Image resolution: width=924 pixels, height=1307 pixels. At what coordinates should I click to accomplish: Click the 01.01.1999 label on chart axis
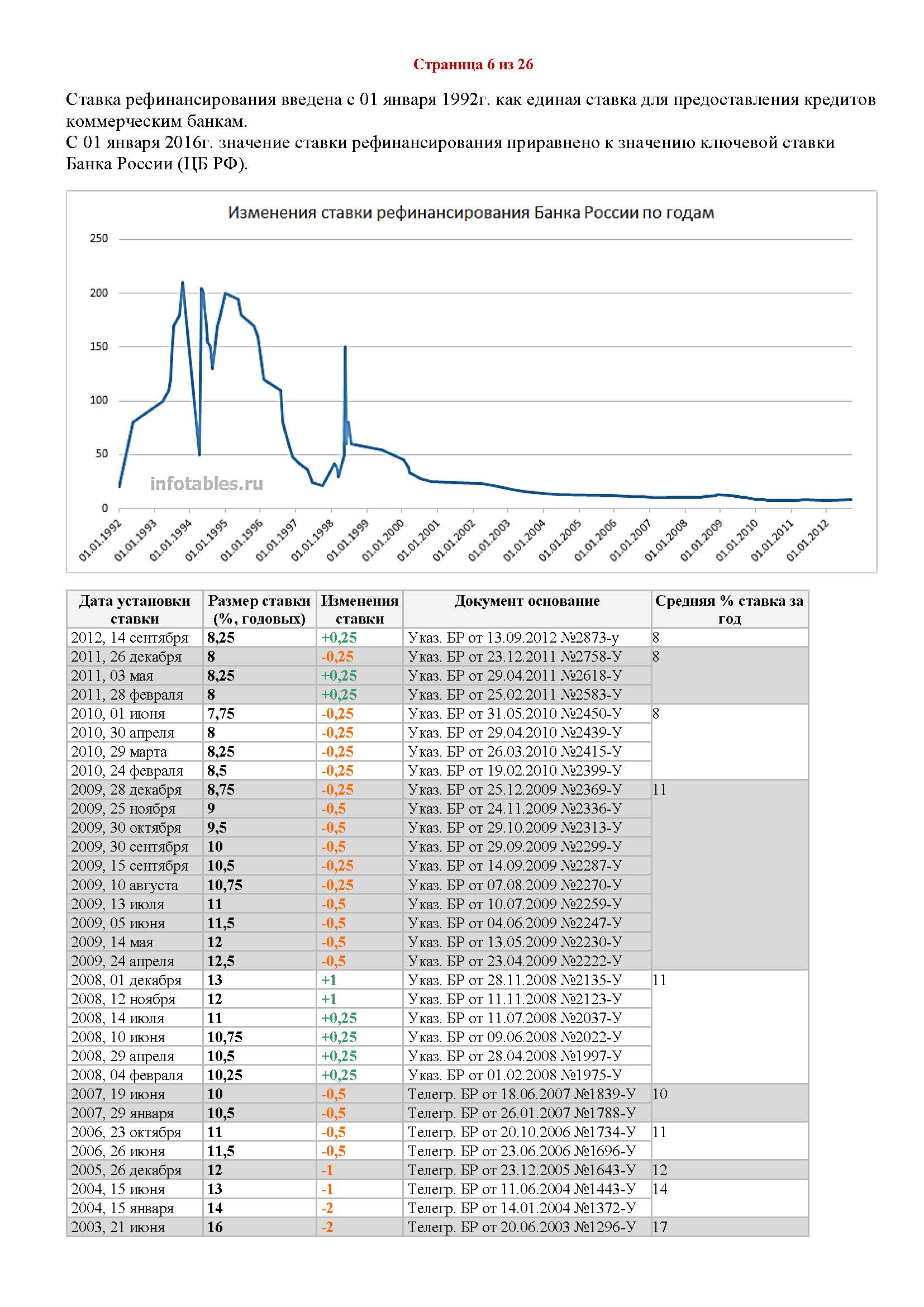tap(348, 540)
